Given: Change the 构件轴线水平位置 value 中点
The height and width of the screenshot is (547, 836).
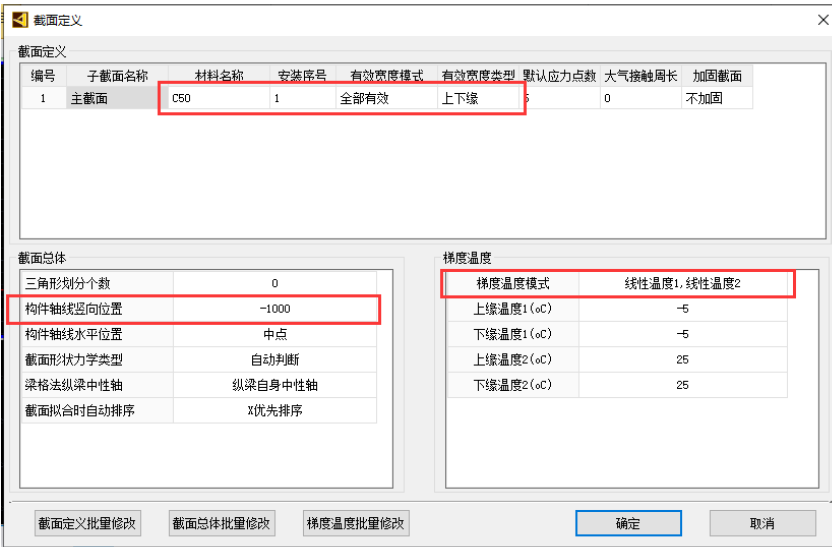Looking at the screenshot, I should point(275,334).
